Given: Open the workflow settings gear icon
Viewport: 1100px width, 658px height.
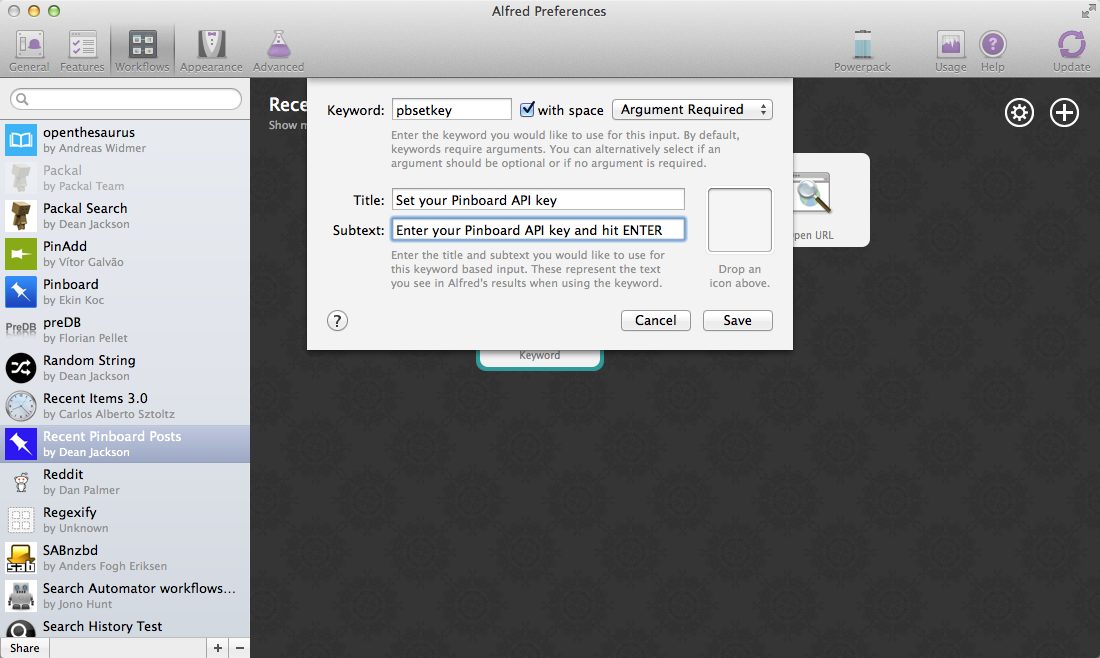Looking at the screenshot, I should point(1019,112).
